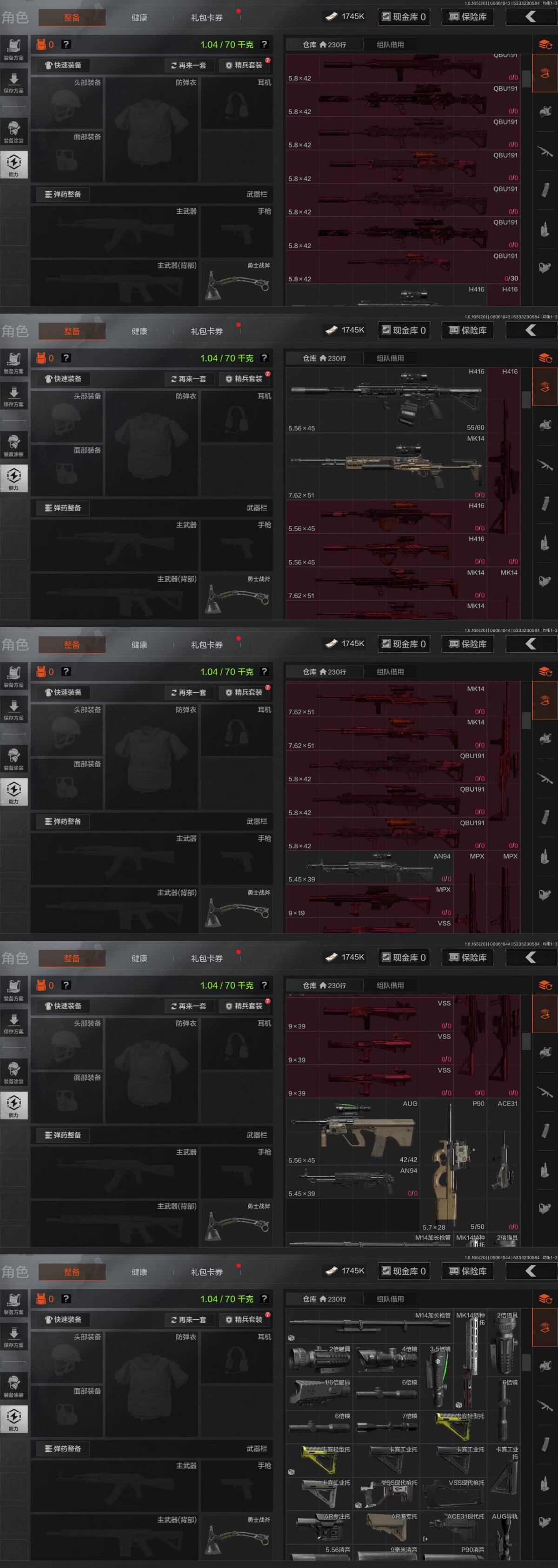The height and width of the screenshot is (1568, 558).
Task: Select the ACE31 weapon in the fourth screenshot
Action: coord(504,1166)
